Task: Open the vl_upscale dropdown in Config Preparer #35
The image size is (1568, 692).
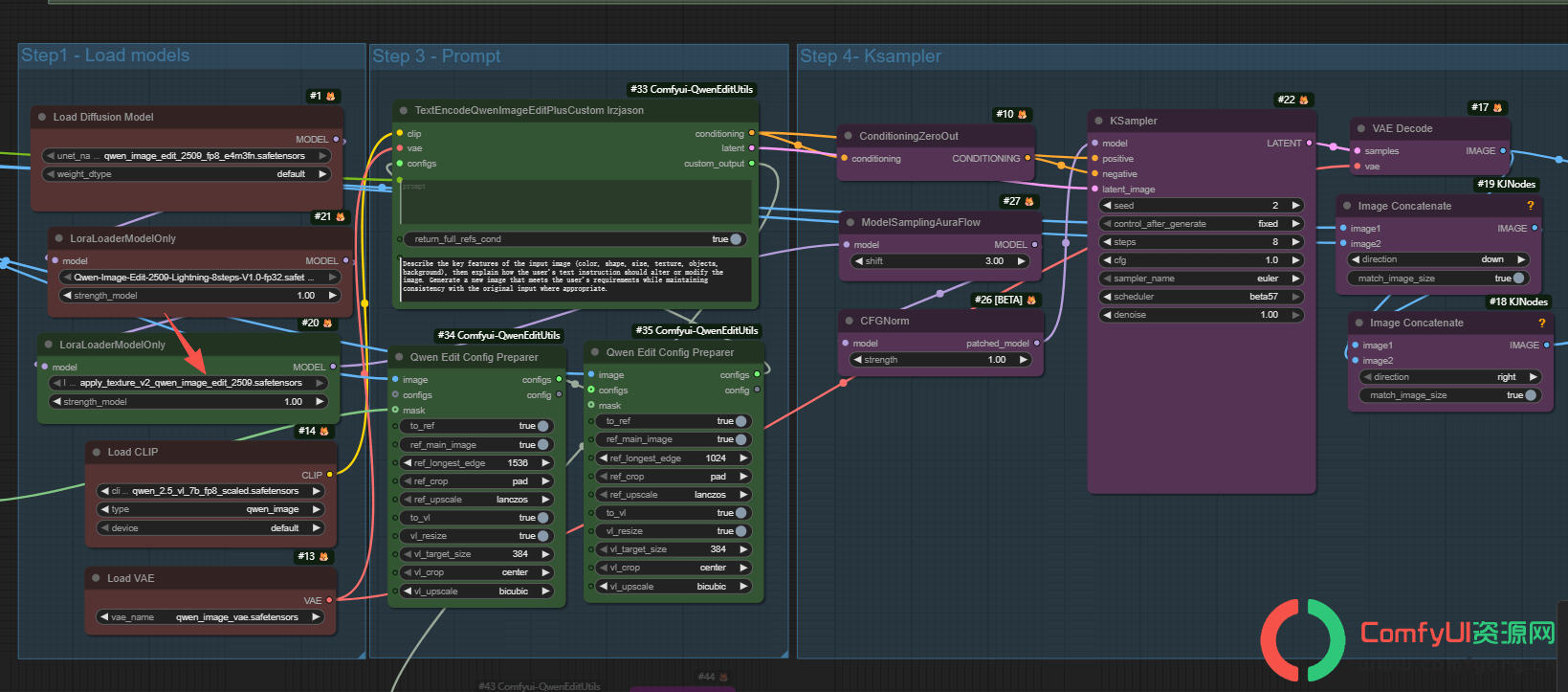Action: click(x=674, y=587)
